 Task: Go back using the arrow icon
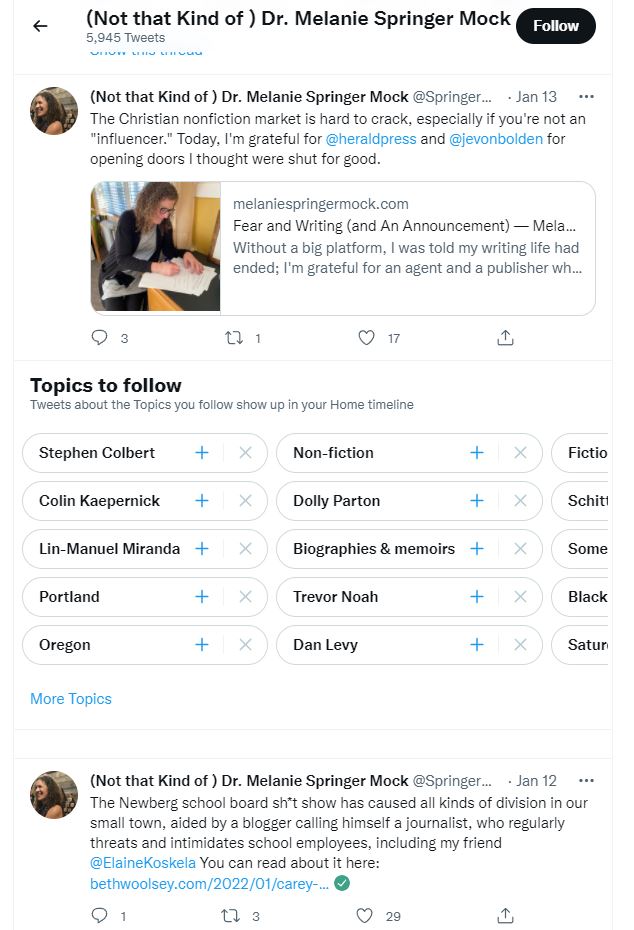click(x=40, y=26)
